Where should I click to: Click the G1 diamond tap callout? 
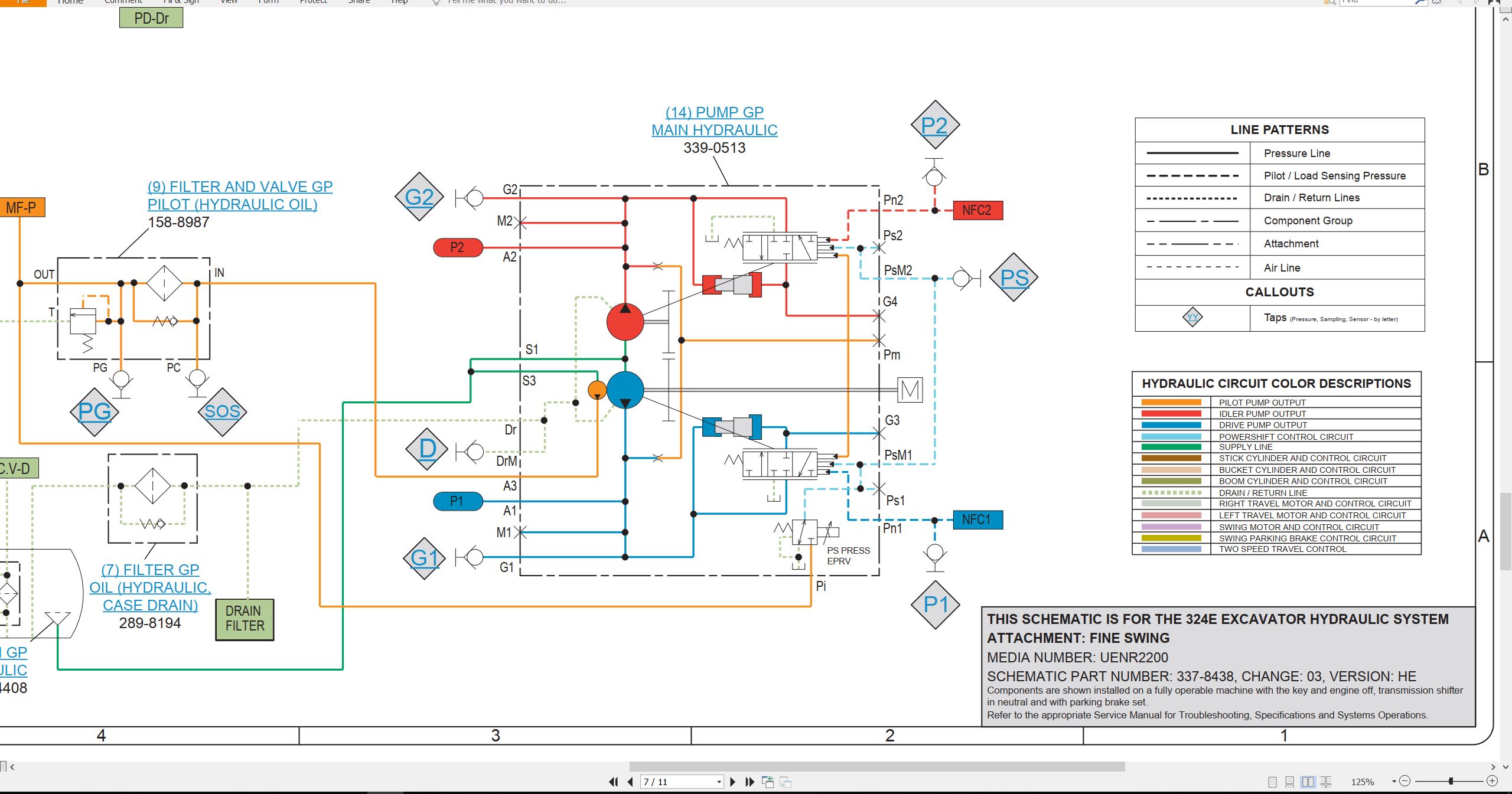pos(424,558)
